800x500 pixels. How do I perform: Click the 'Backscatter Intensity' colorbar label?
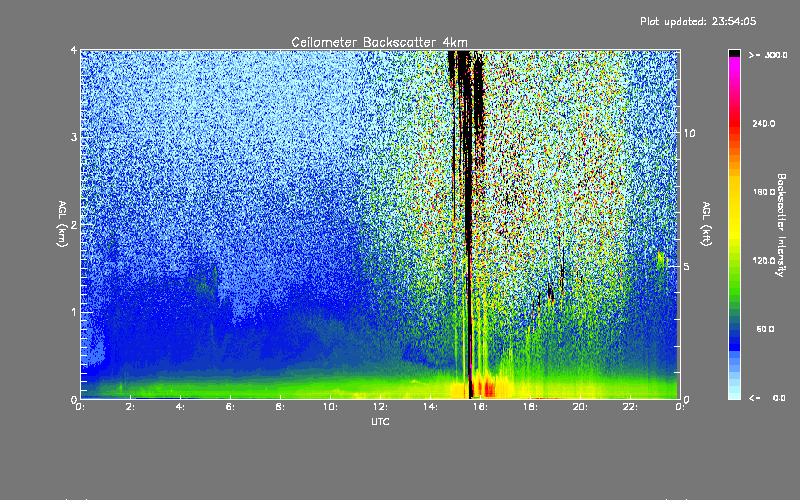(781, 225)
